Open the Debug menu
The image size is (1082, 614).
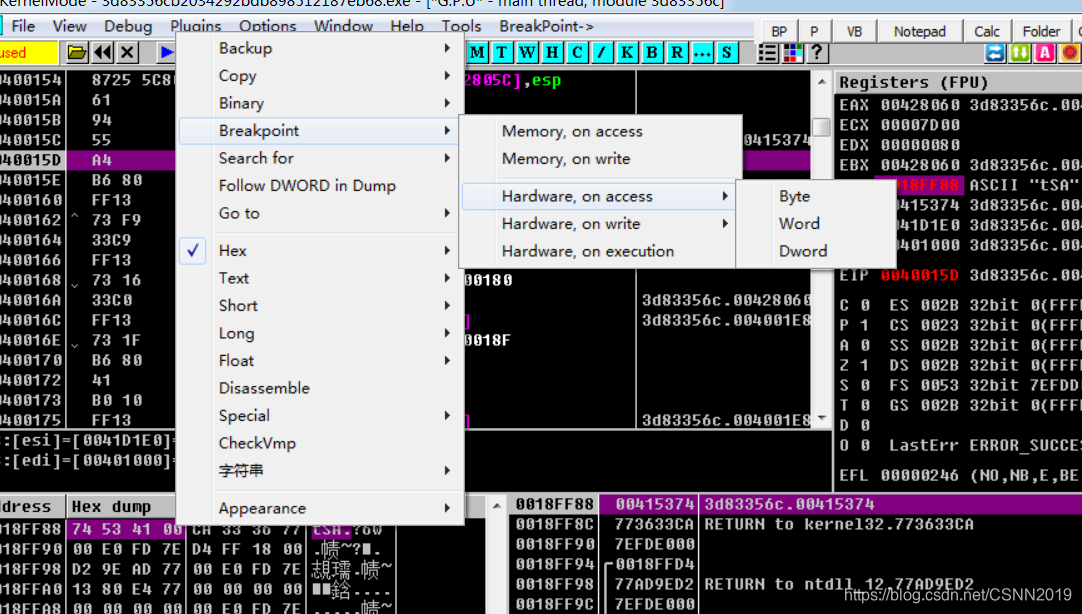pos(128,26)
